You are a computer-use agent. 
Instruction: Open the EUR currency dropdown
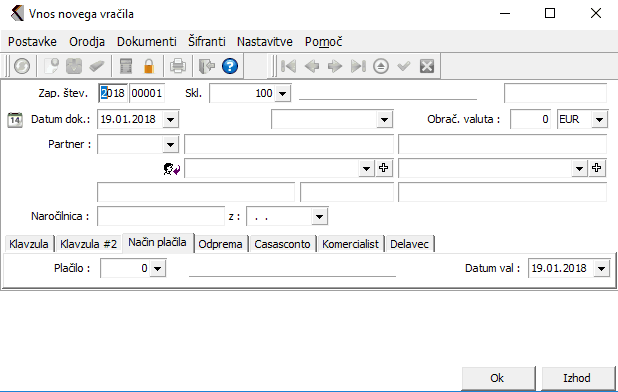(599, 119)
